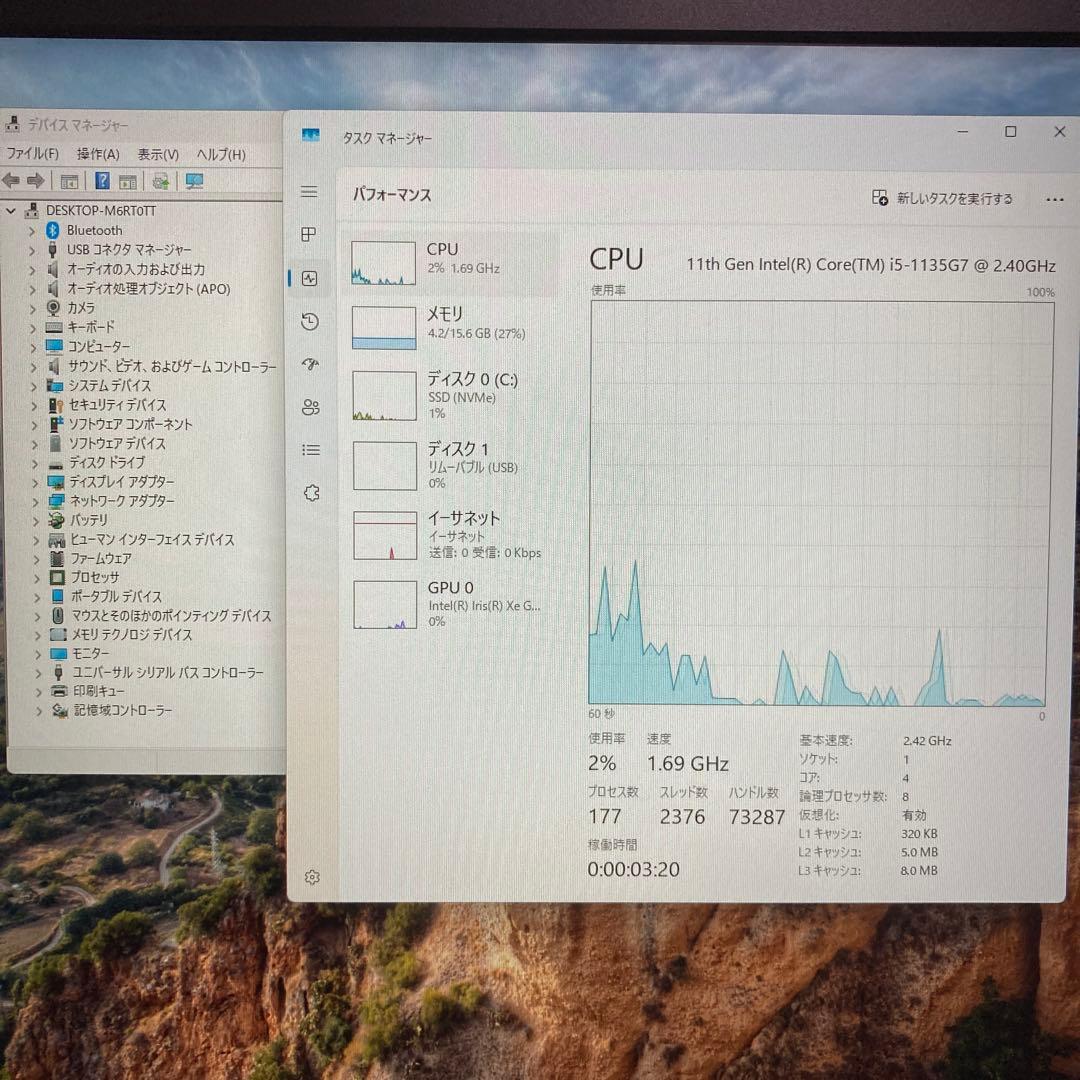1080x1080 pixels.
Task: Open the Processes view in Task Manager sidebar
Action: point(310,234)
